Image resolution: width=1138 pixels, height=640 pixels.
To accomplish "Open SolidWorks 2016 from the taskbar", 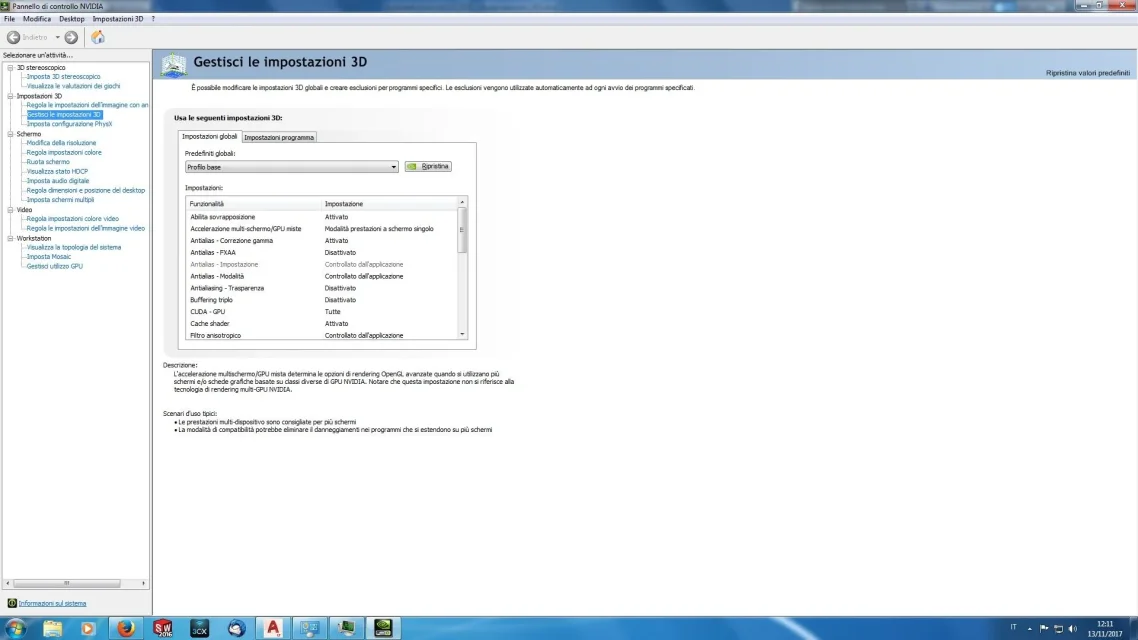I will (163, 628).
